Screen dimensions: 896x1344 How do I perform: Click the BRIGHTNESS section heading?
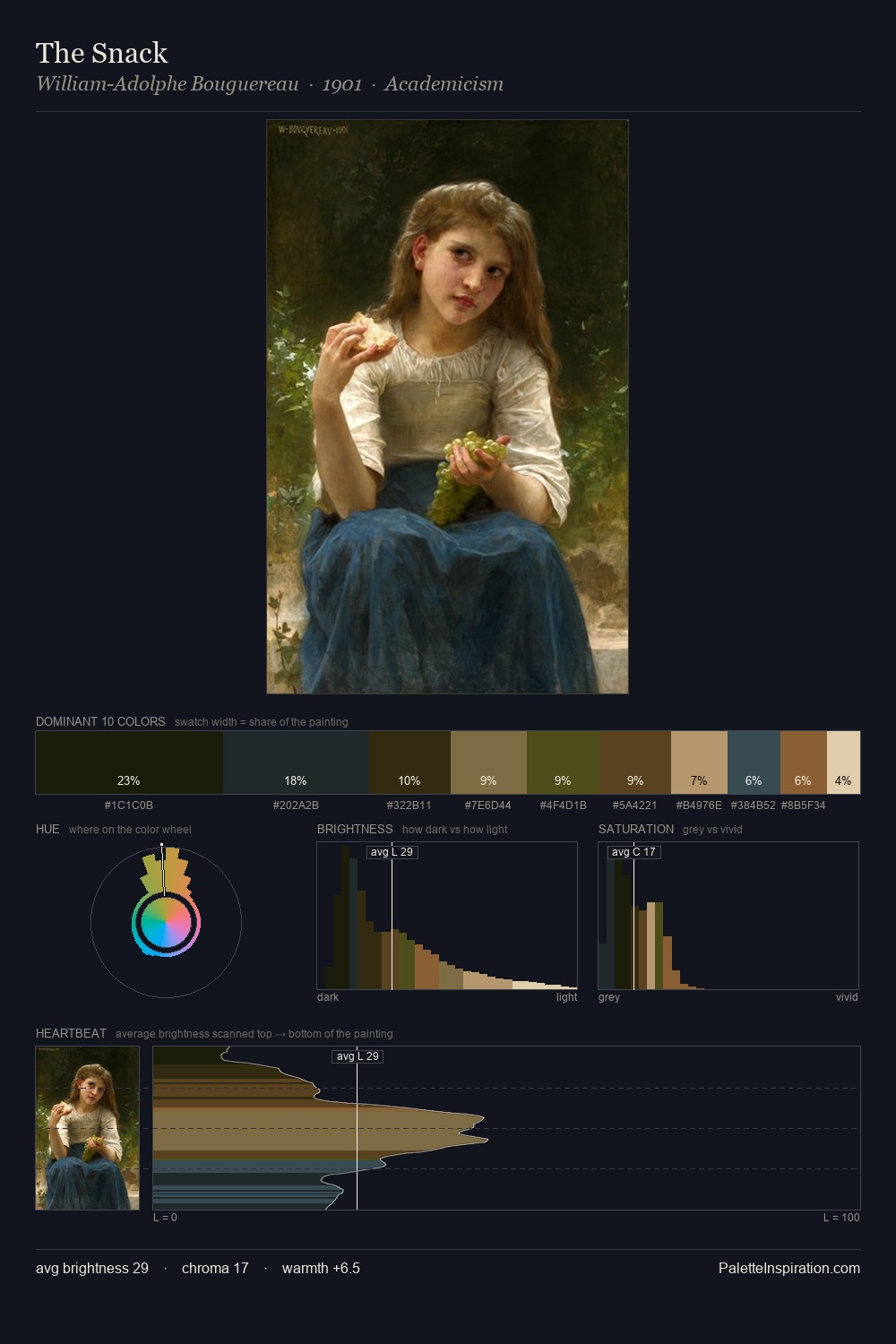[x=355, y=829]
